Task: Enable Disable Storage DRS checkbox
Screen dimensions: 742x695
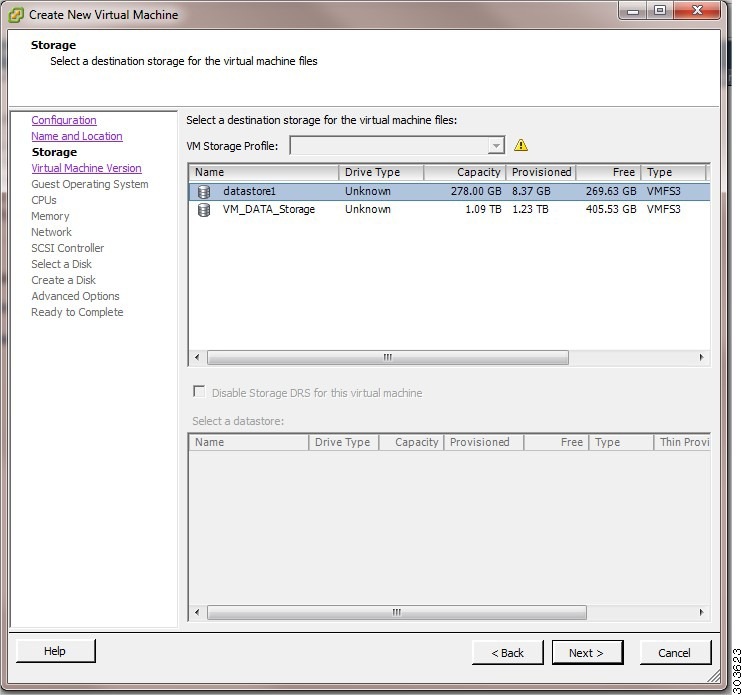Action: coord(199,392)
